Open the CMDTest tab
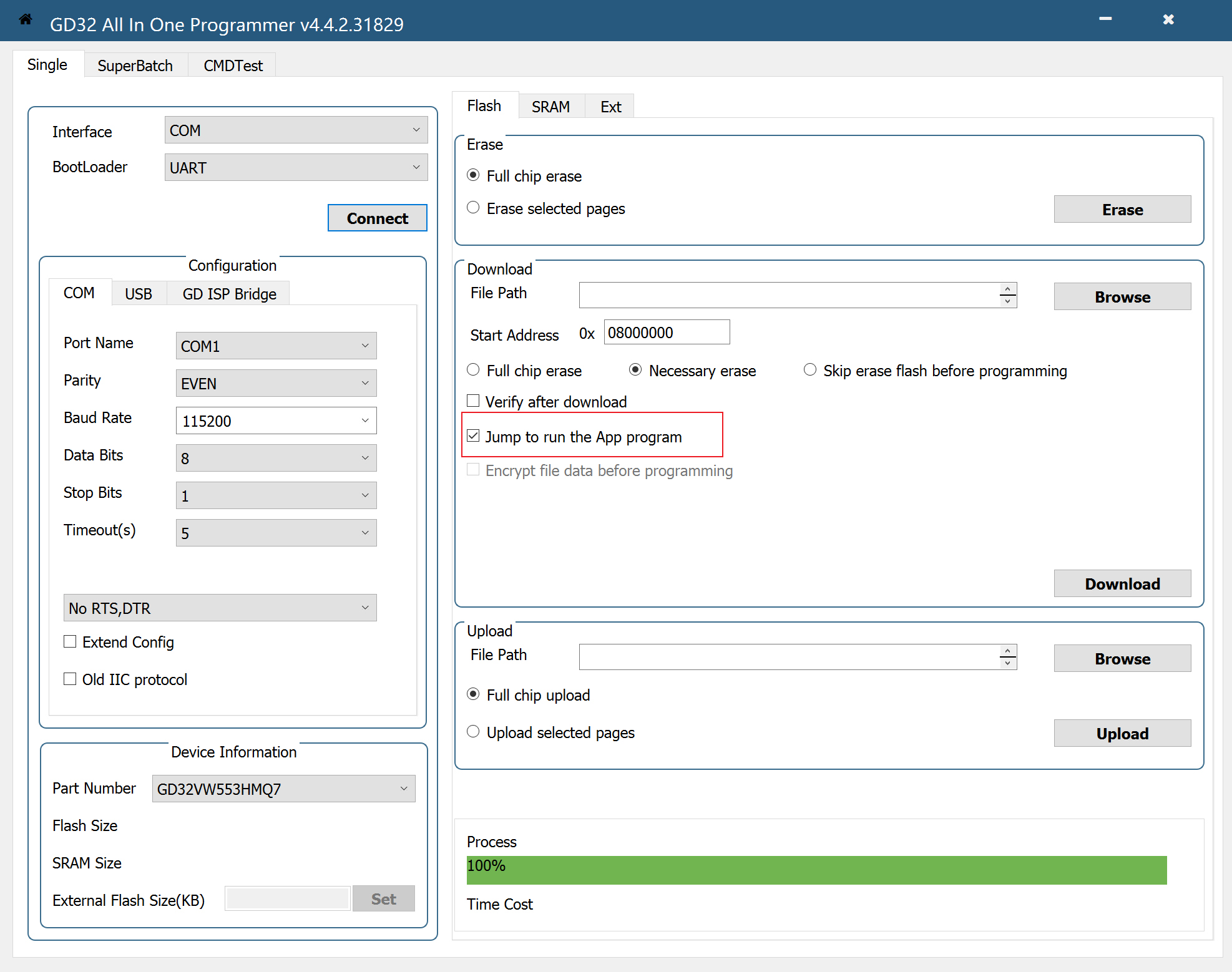Viewport: 1232px width, 972px height. (233, 66)
